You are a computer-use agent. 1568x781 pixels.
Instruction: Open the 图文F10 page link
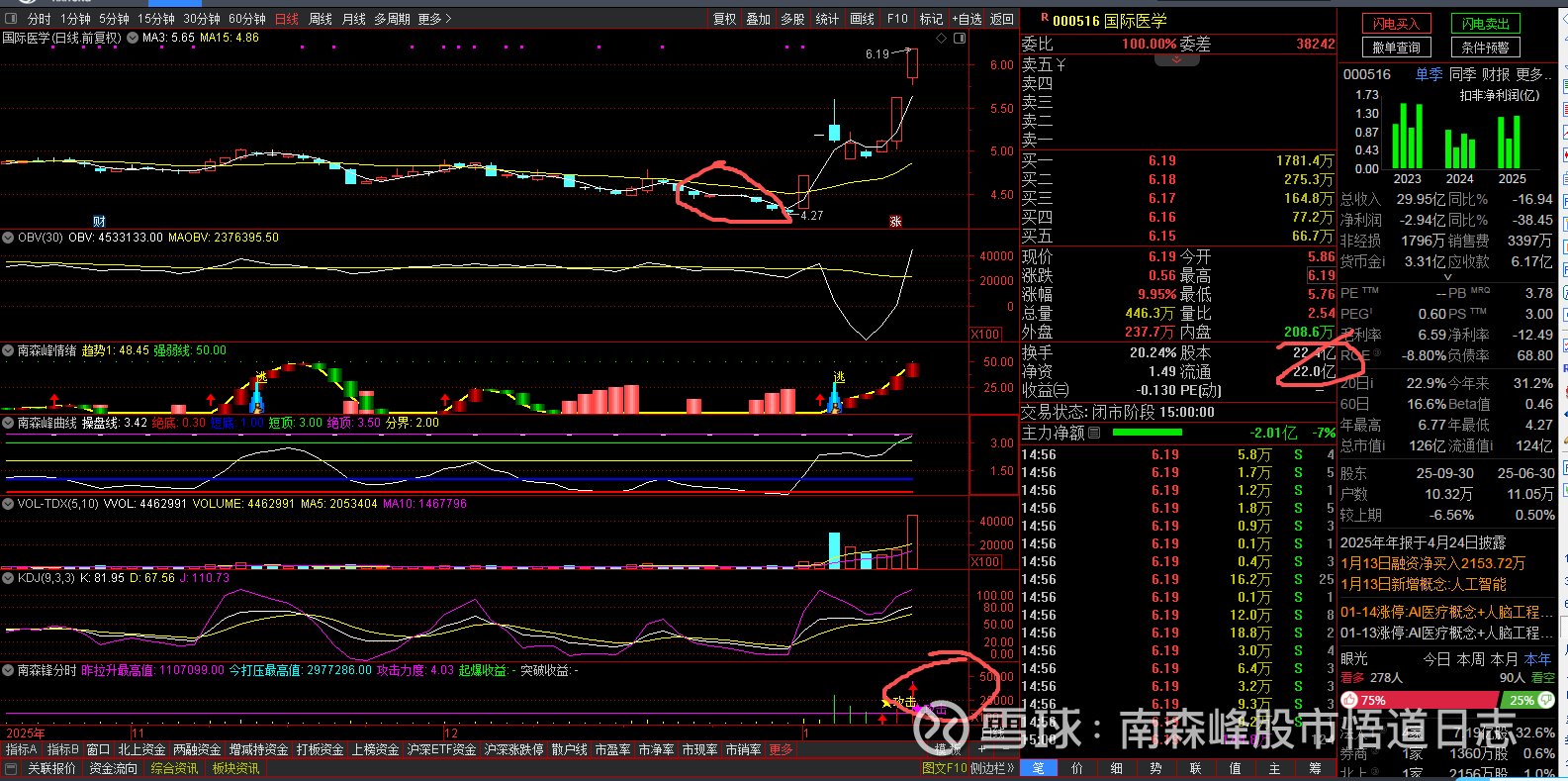[x=945, y=768]
